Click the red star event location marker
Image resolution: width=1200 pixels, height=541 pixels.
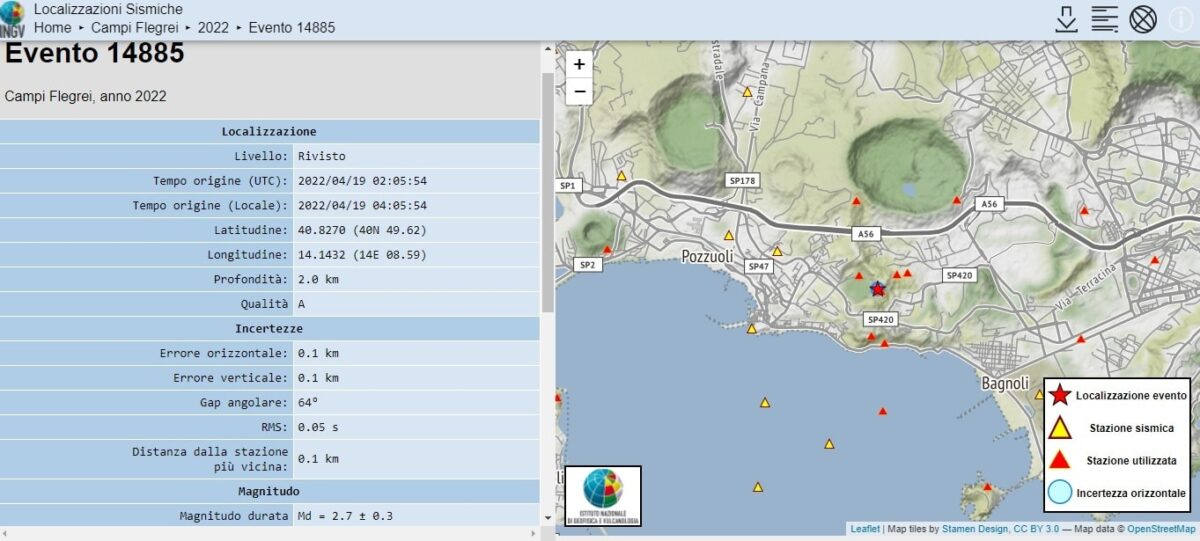[x=877, y=289]
